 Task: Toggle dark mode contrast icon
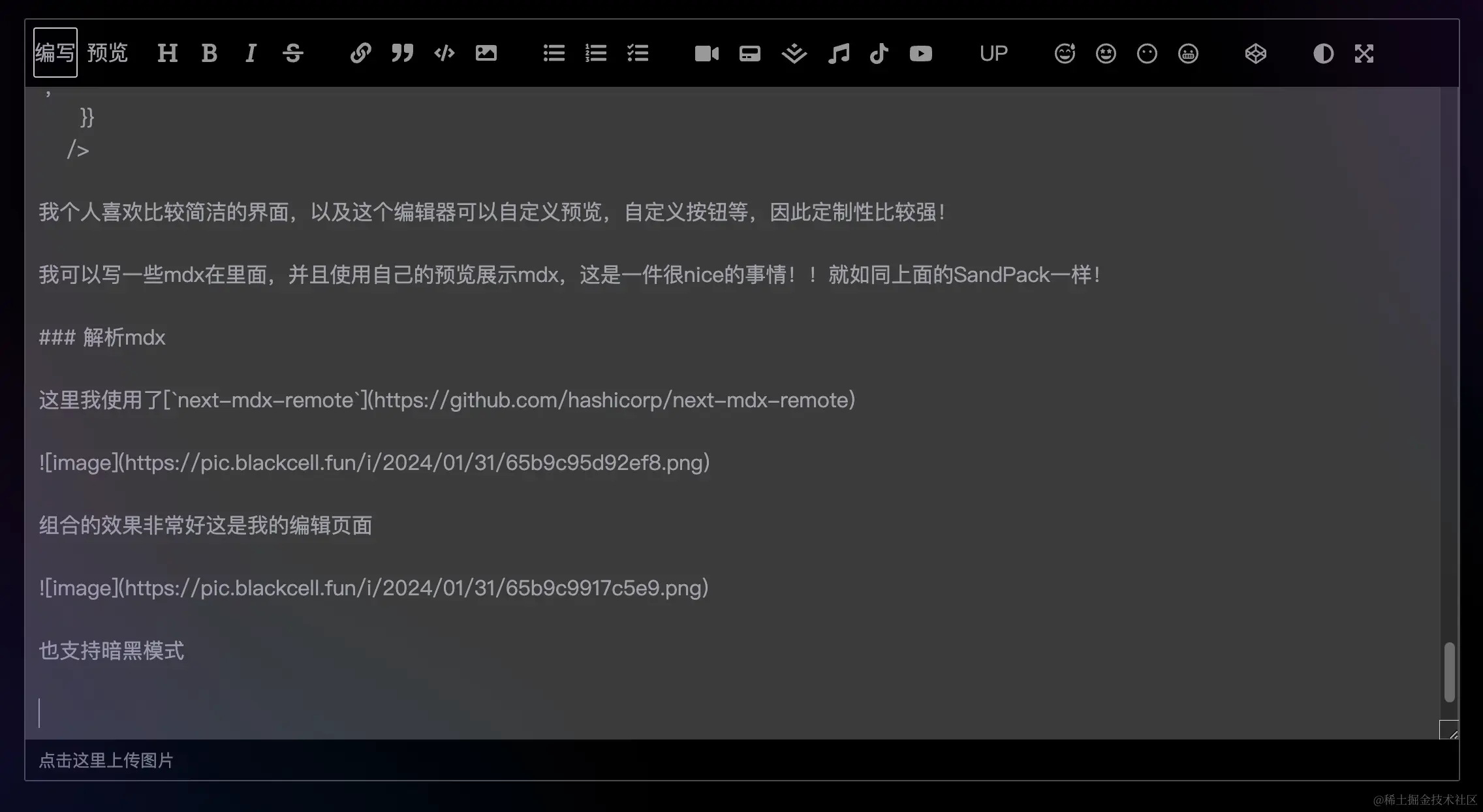(x=1323, y=53)
